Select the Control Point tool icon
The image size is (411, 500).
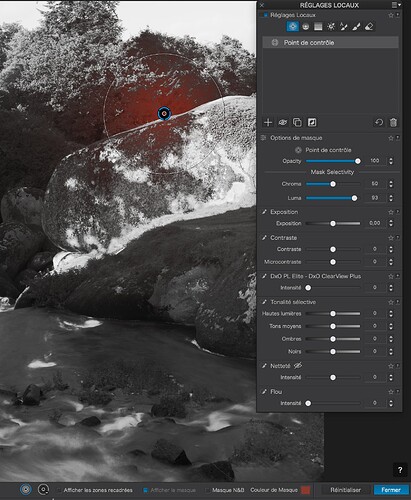click(292, 27)
